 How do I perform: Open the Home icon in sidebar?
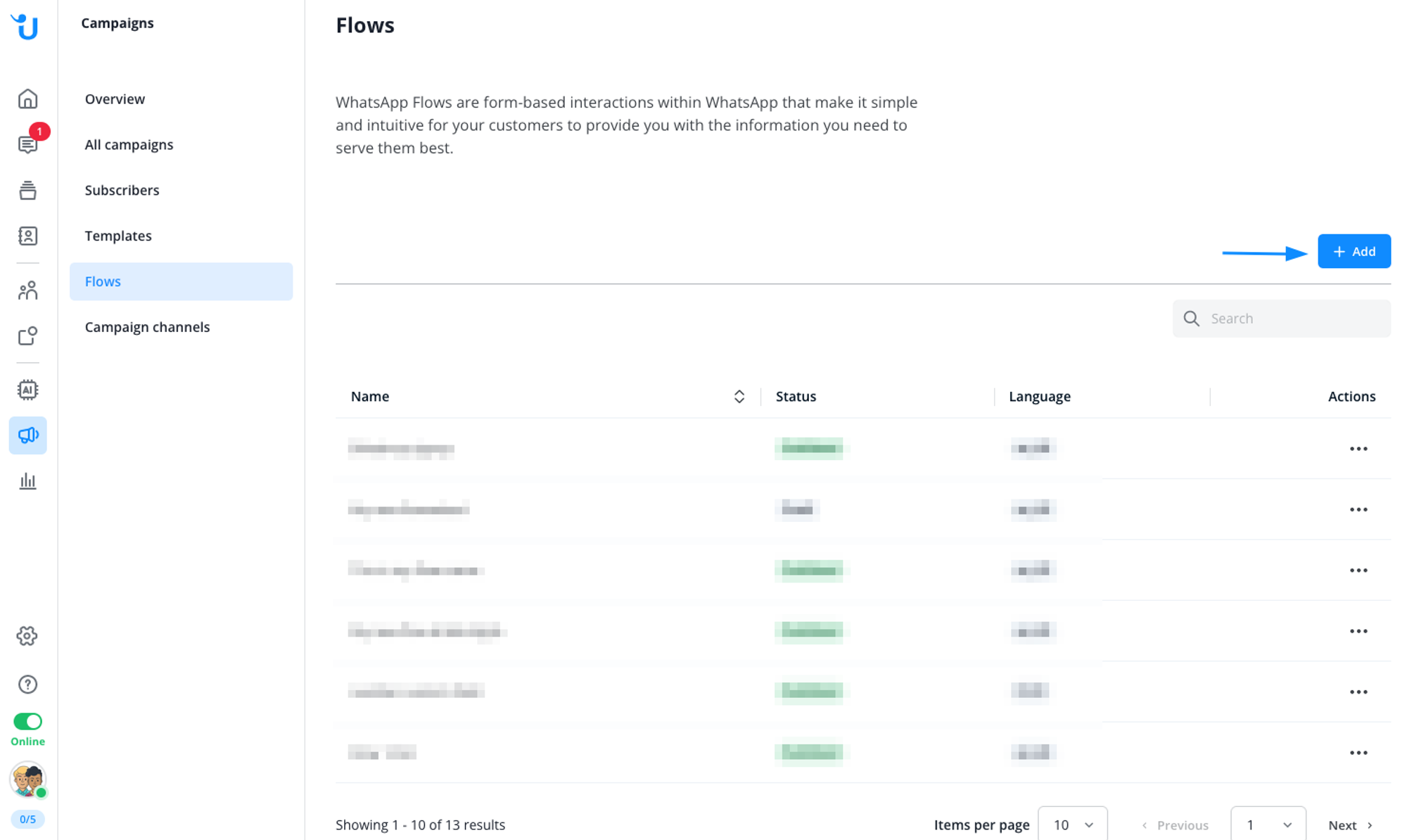point(27,98)
